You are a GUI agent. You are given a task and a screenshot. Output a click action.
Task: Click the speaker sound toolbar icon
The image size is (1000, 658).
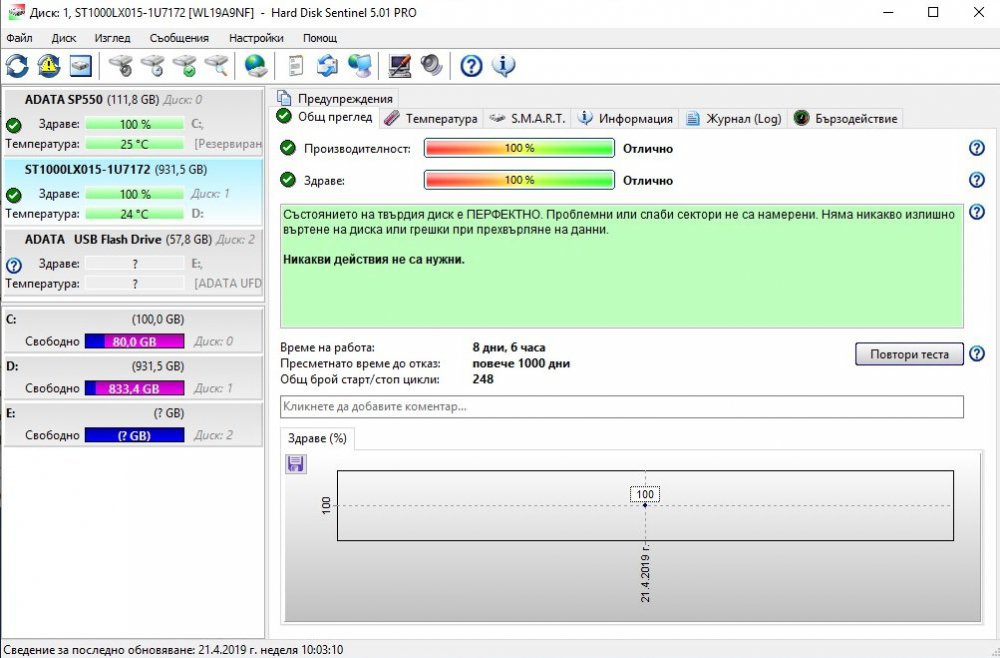click(432, 66)
